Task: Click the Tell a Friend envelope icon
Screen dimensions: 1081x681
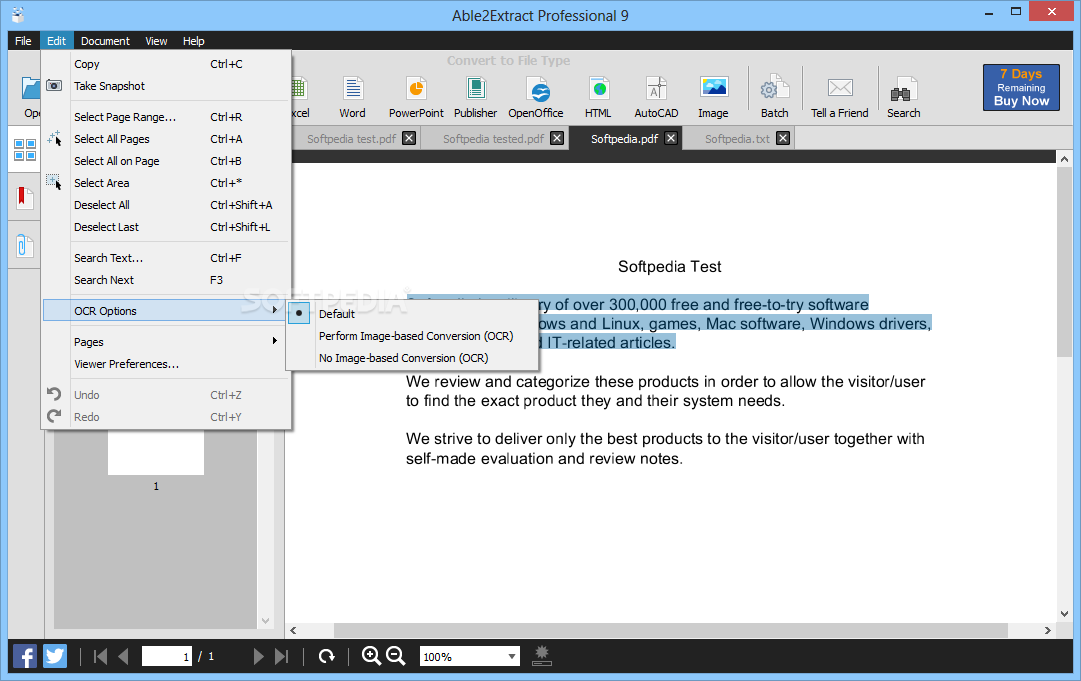Action: (x=840, y=88)
